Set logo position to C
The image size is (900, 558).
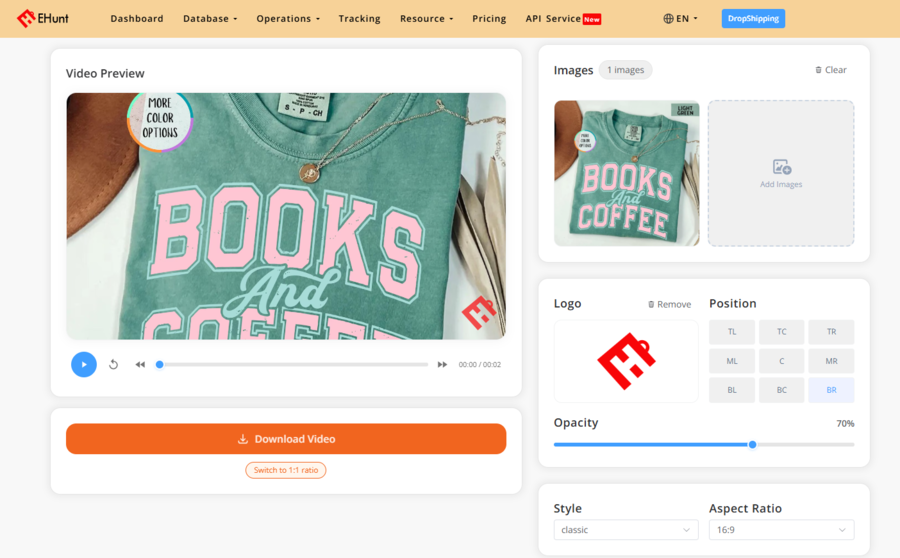(781, 361)
